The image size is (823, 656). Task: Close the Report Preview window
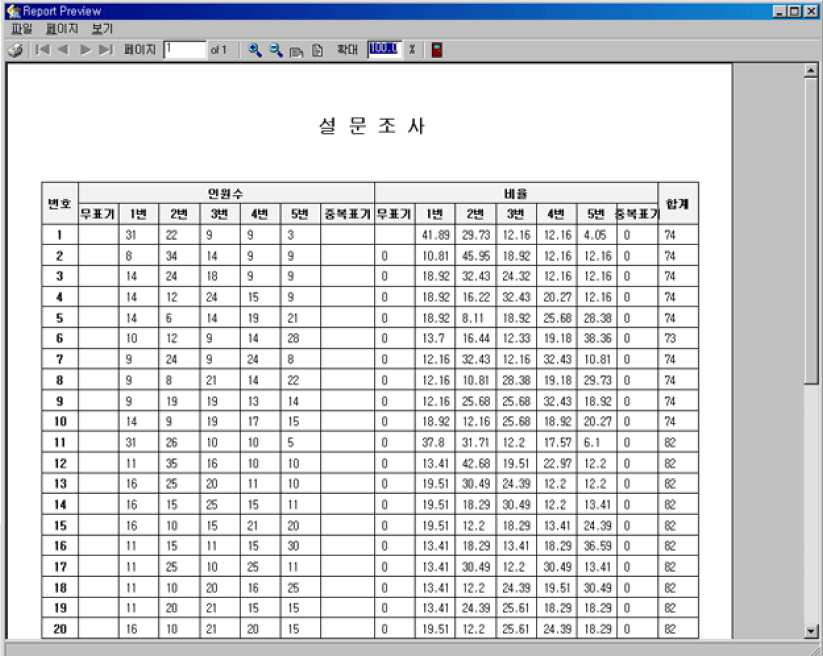coord(811,11)
